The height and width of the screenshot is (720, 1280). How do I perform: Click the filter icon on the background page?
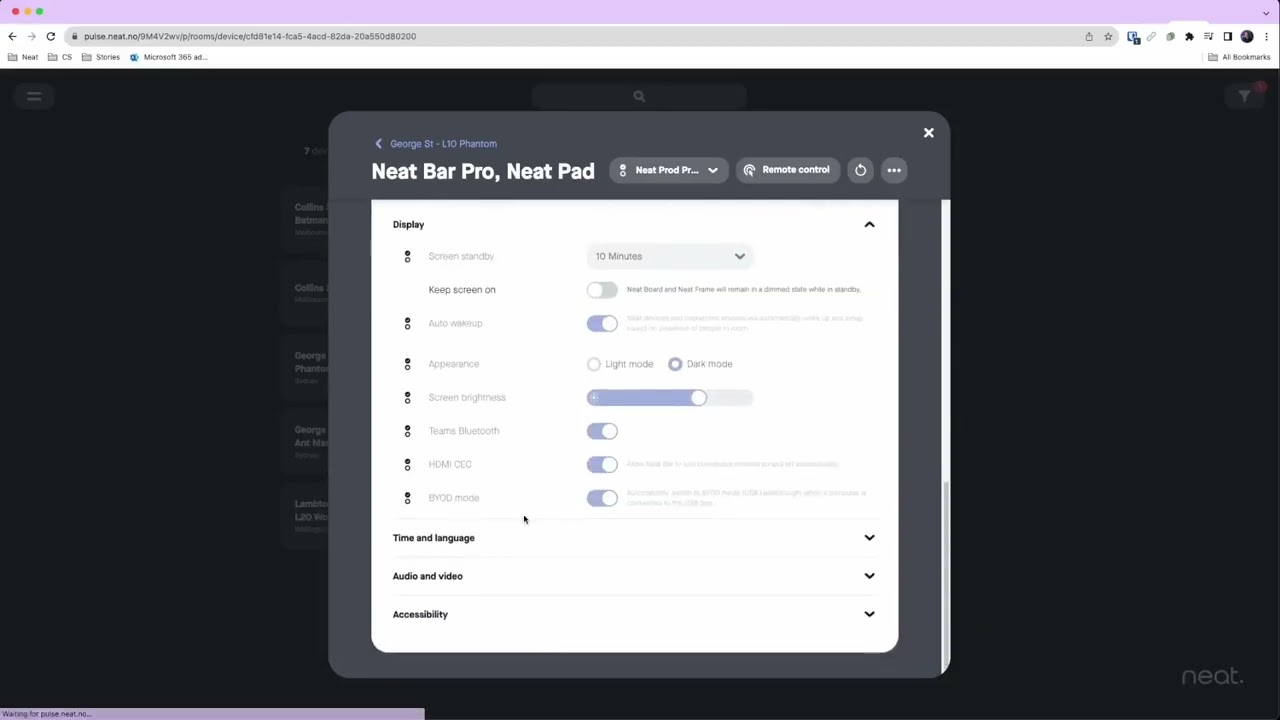pos(1244,96)
